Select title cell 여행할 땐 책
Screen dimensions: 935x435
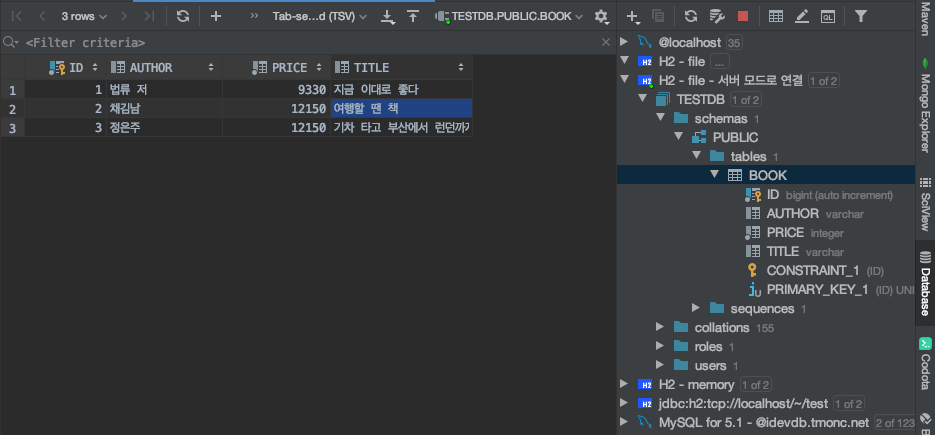401,109
